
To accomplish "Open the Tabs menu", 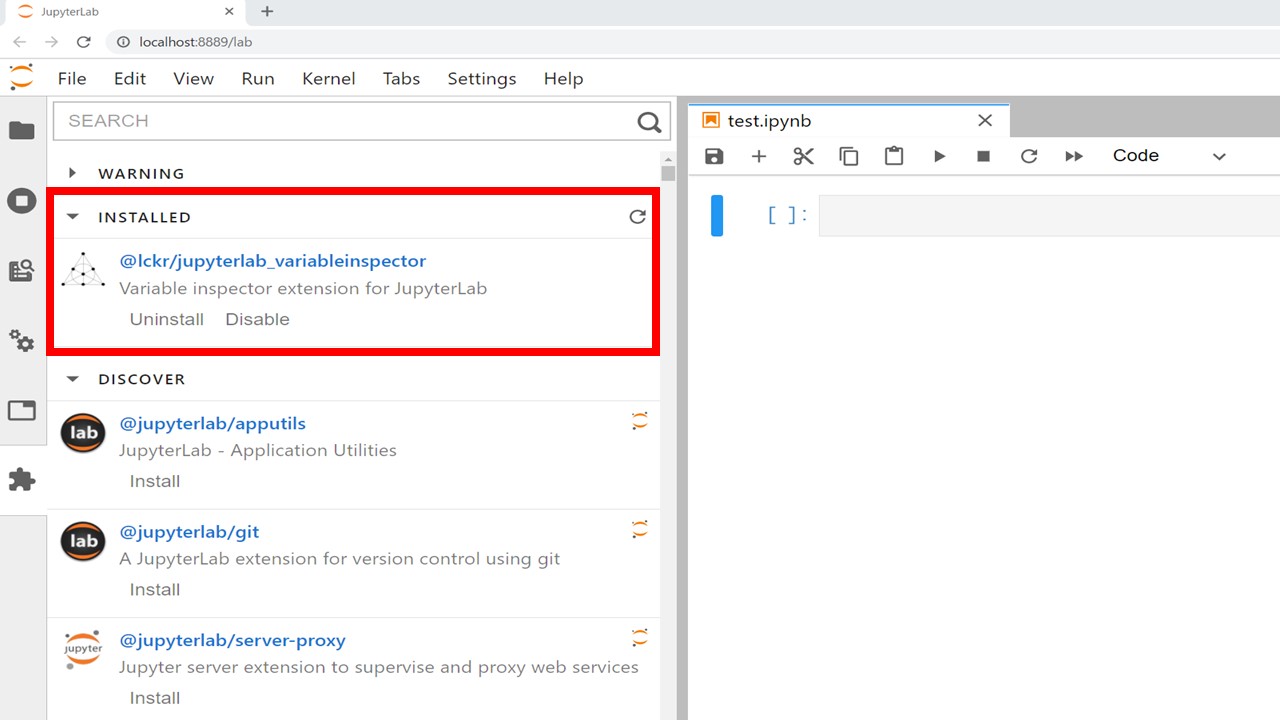I will (x=401, y=79).
